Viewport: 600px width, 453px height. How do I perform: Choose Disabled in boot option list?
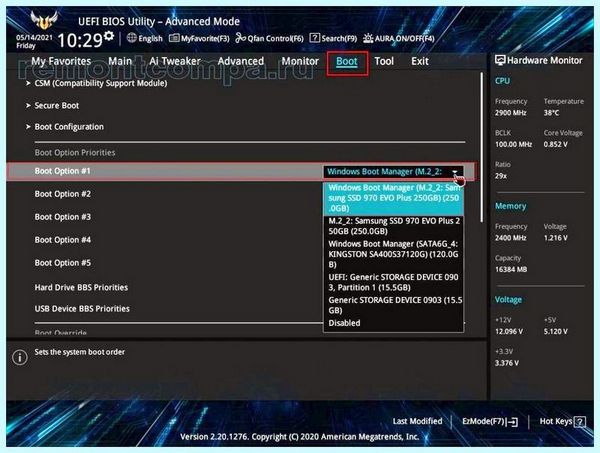344,323
